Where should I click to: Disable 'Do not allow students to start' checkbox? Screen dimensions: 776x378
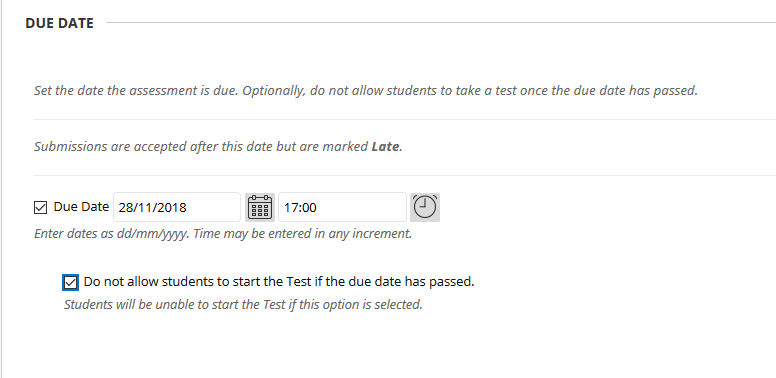coord(71,283)
